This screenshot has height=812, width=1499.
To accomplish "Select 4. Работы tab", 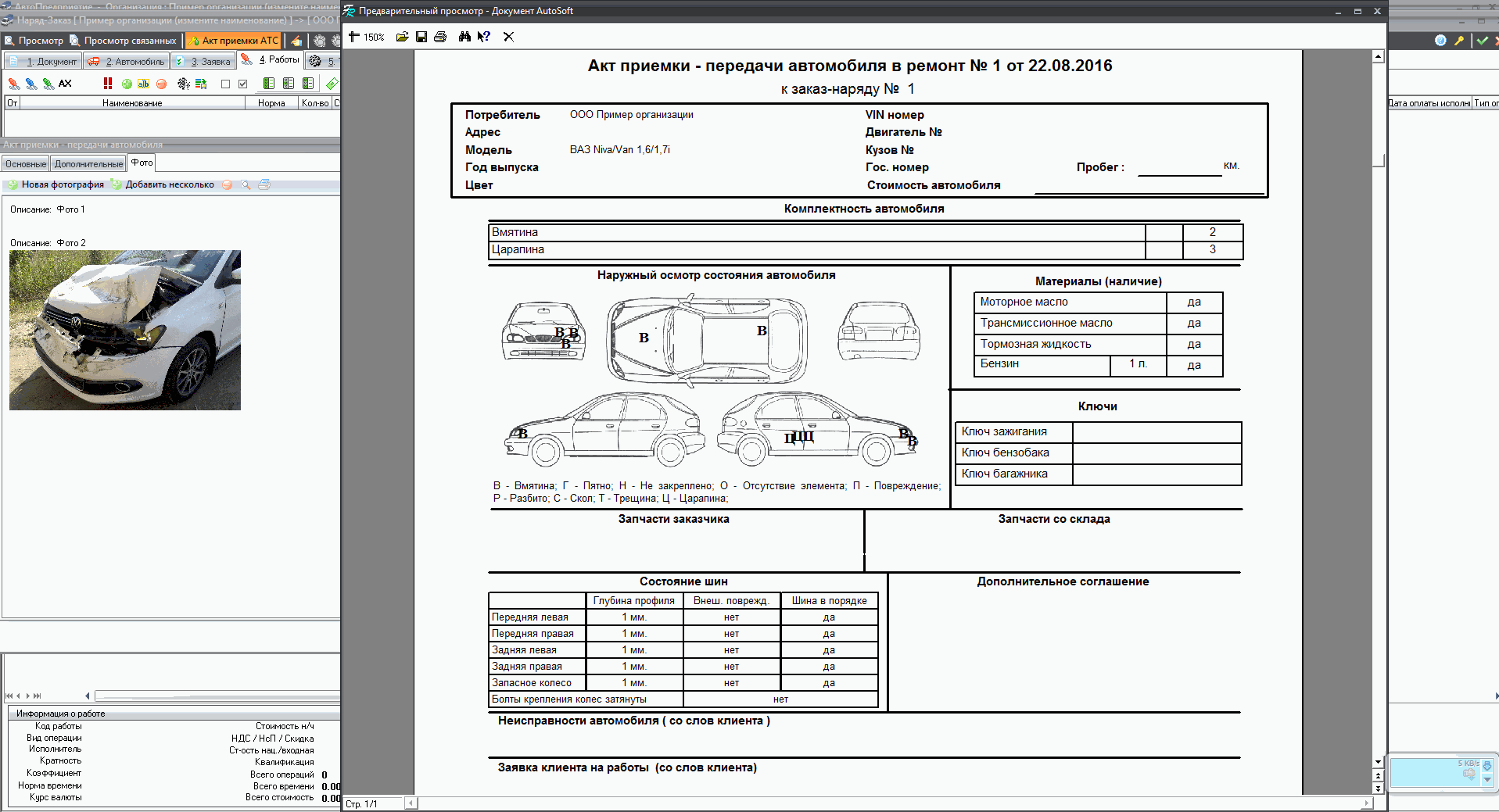I will tap(270, 59).
